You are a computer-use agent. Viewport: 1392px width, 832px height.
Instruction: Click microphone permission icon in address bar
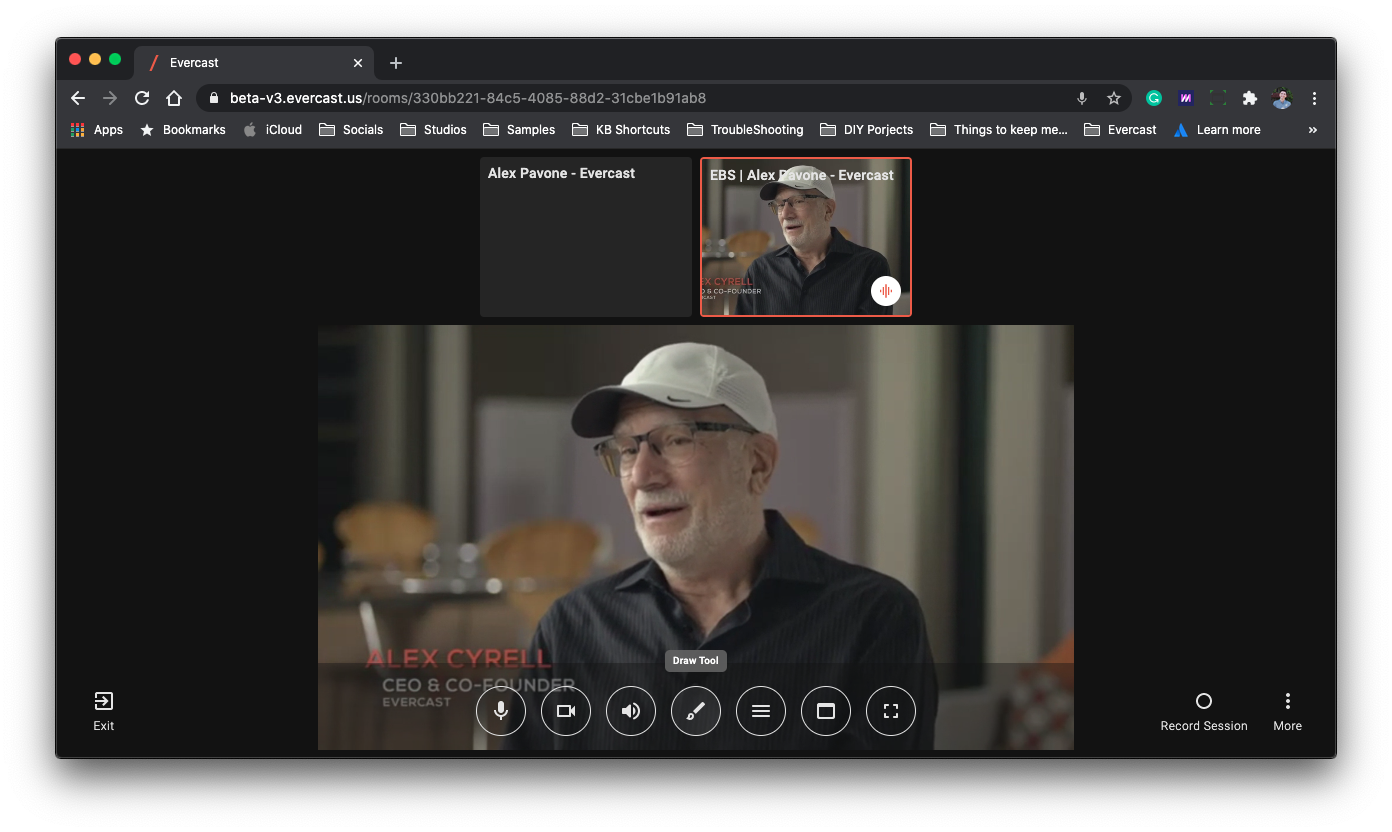point(1081,98)
